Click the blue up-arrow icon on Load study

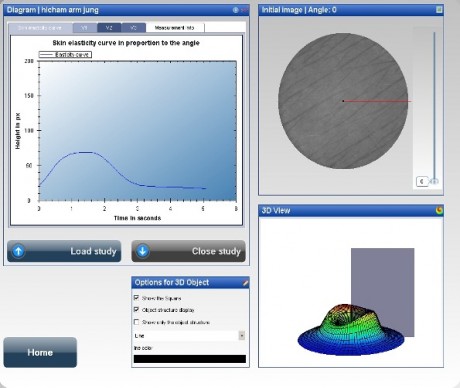[19, 251]
